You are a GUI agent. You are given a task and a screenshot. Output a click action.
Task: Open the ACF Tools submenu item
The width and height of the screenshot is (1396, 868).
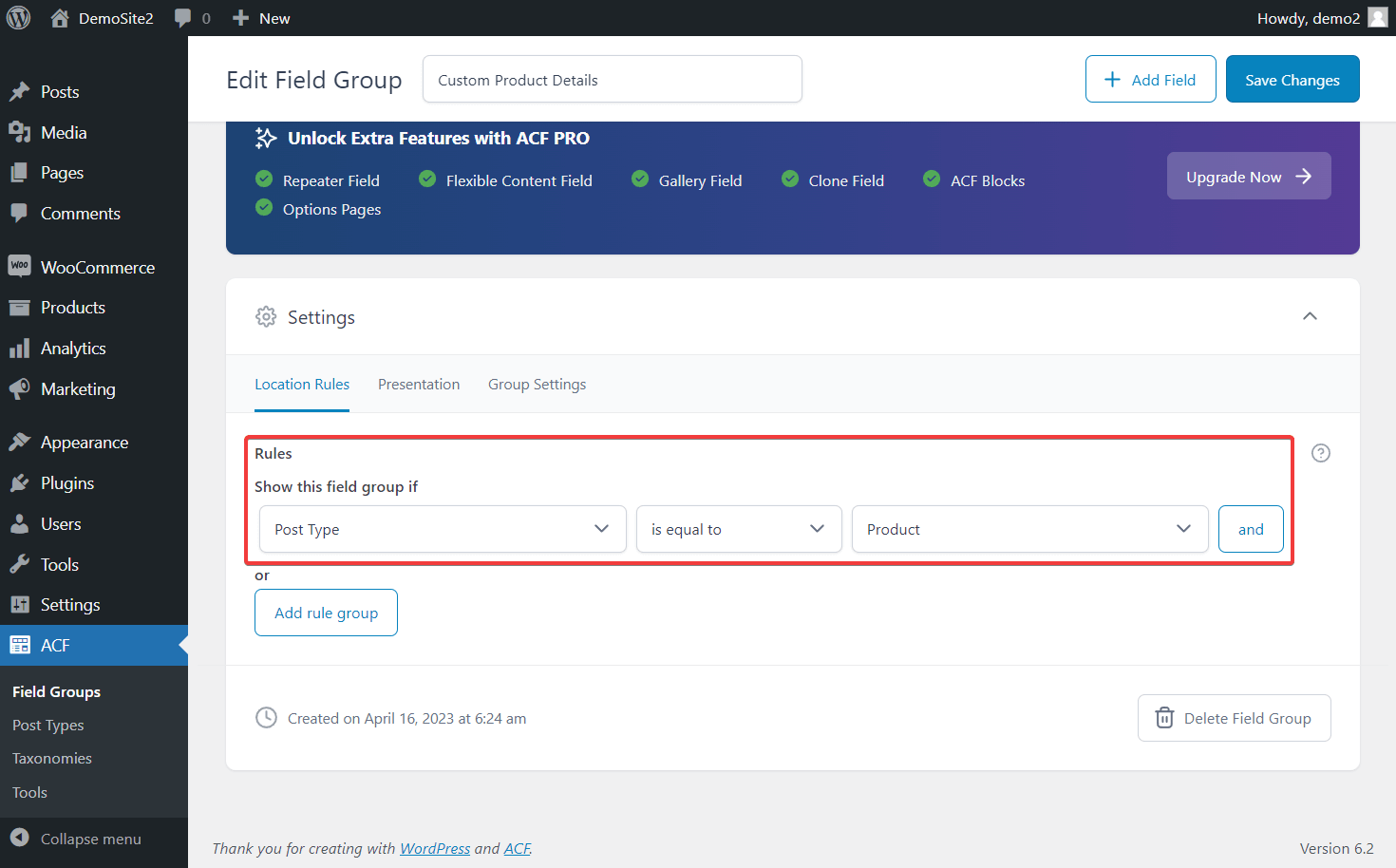30,793
